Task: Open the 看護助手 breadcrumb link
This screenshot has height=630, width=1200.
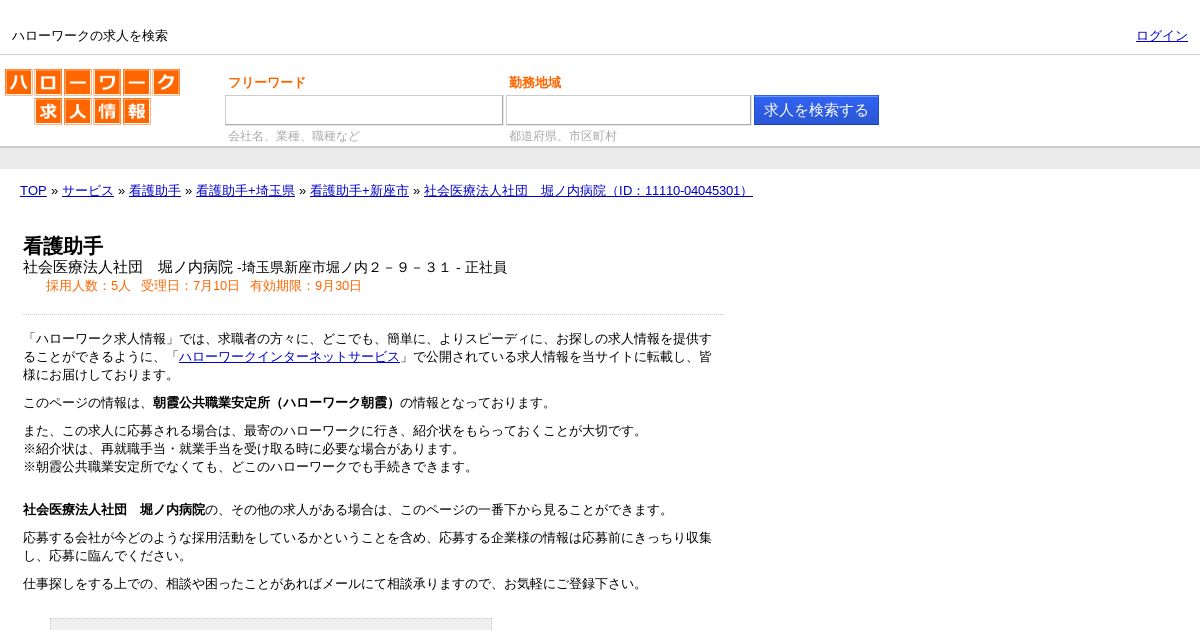Action: pos(155,191)
